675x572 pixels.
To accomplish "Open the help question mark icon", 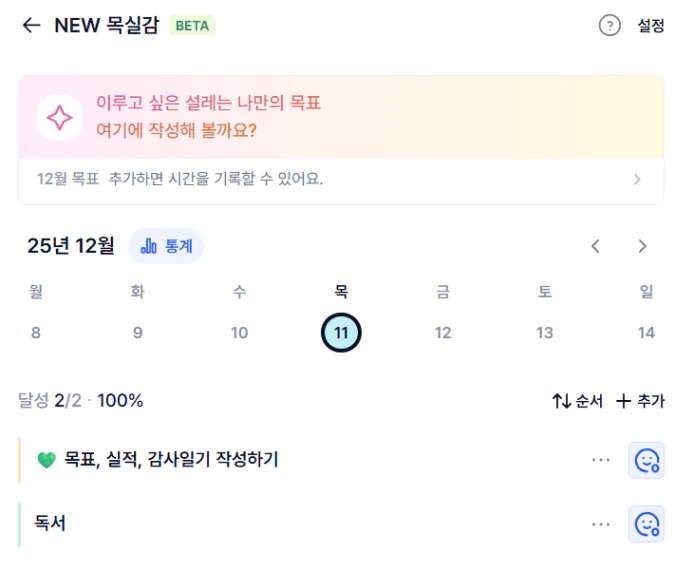I will tap(609, 26).
